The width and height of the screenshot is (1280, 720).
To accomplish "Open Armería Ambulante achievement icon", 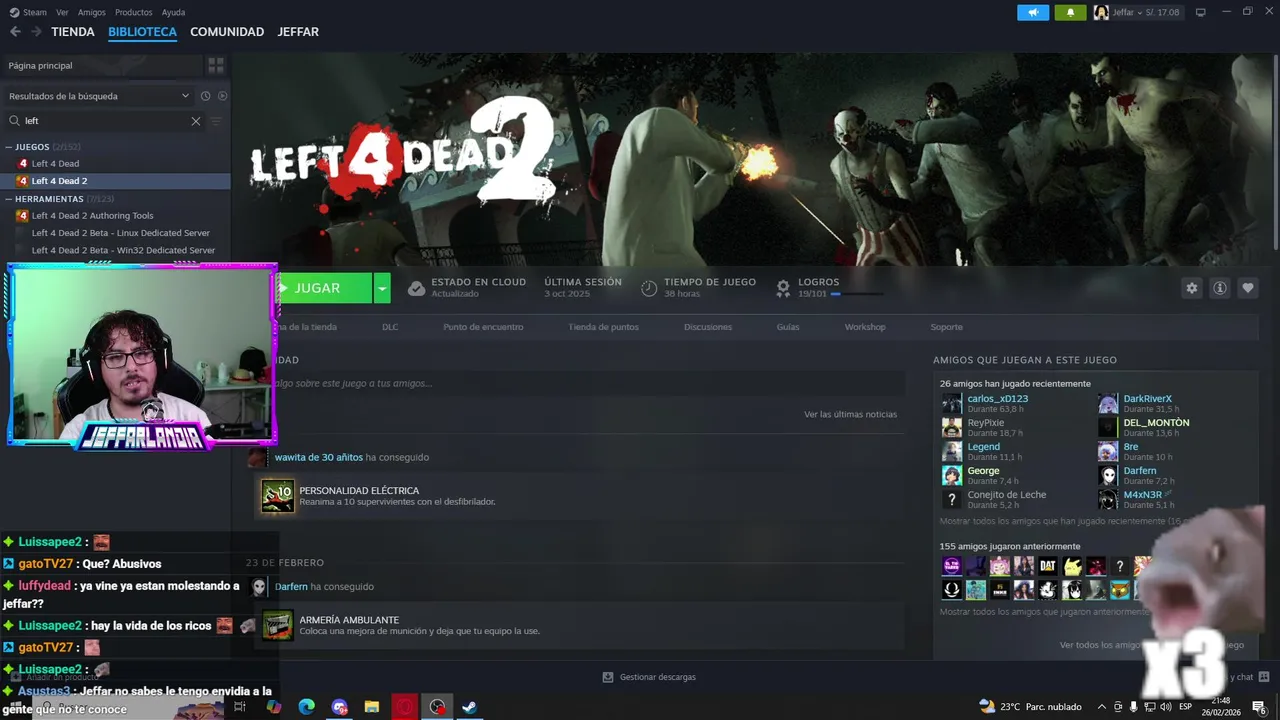I will click(278, 625).
